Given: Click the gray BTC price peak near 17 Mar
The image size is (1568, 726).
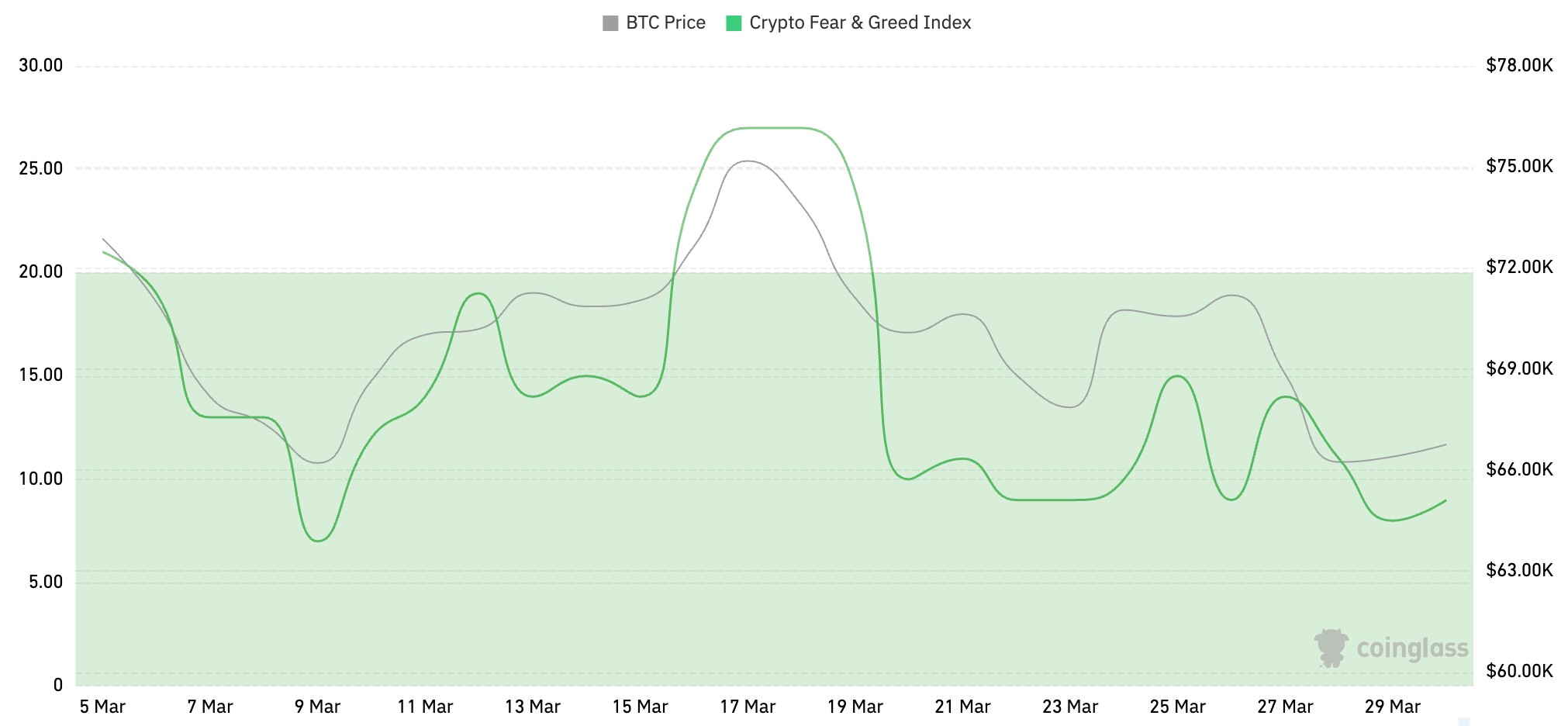Looking at the screenshot, I should (x=746, y=161).
